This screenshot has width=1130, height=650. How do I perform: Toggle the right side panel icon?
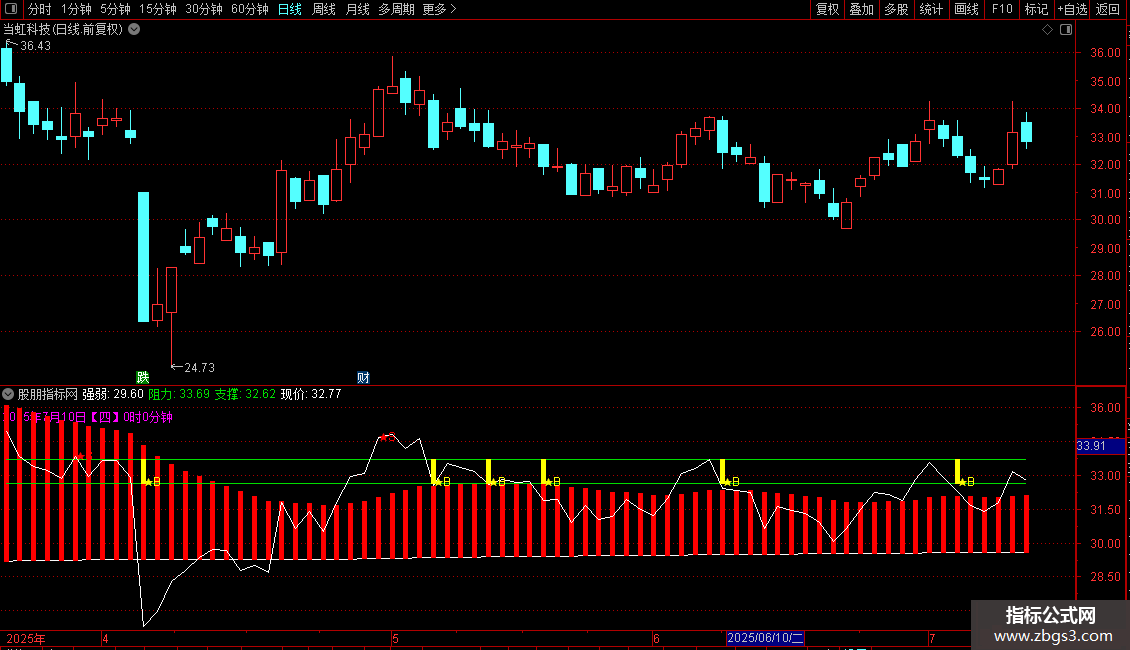1066,30
